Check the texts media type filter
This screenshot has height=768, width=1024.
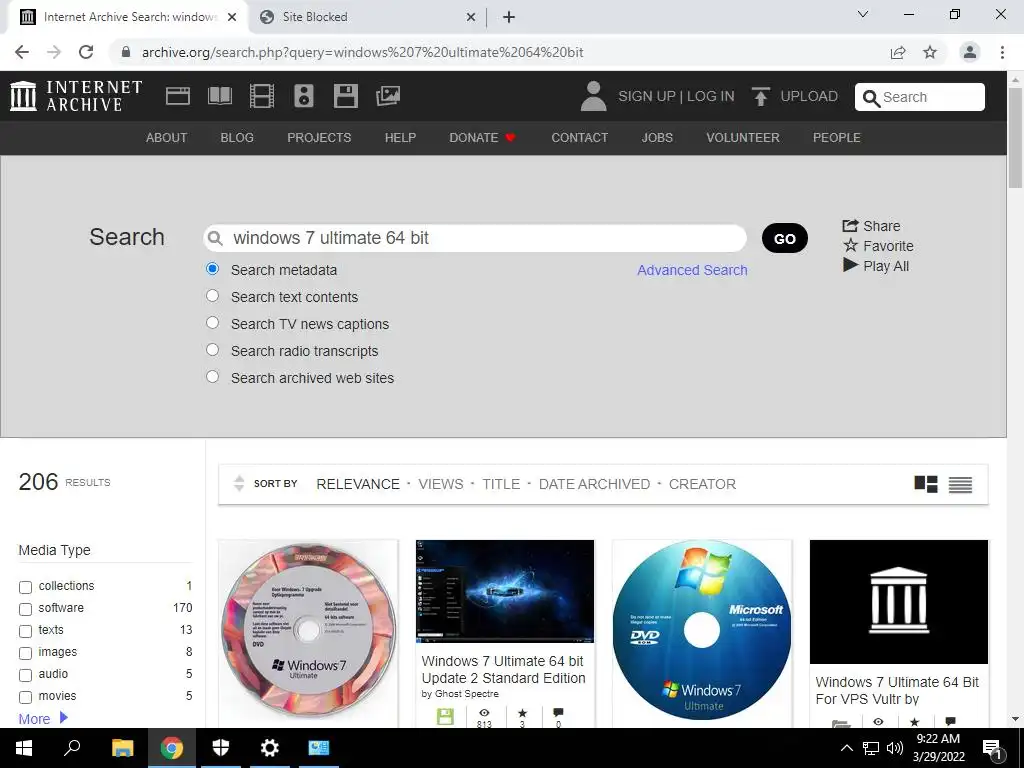tap(25, 632)
